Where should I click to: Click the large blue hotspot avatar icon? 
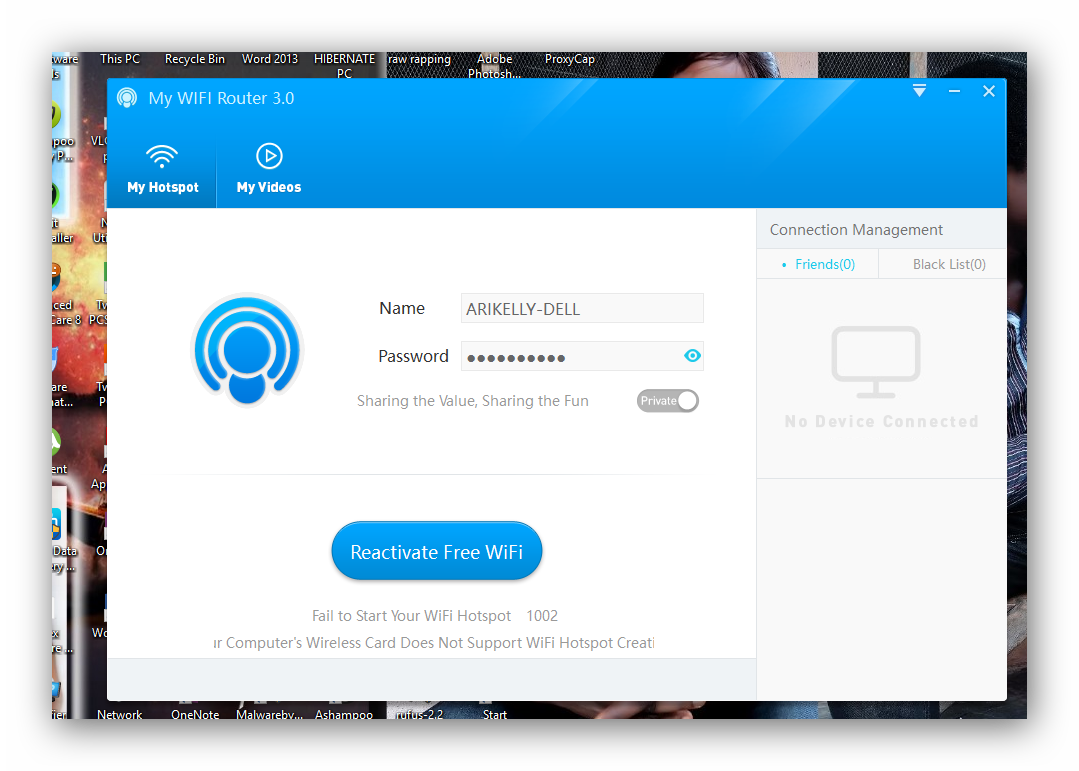coord(247,350)
